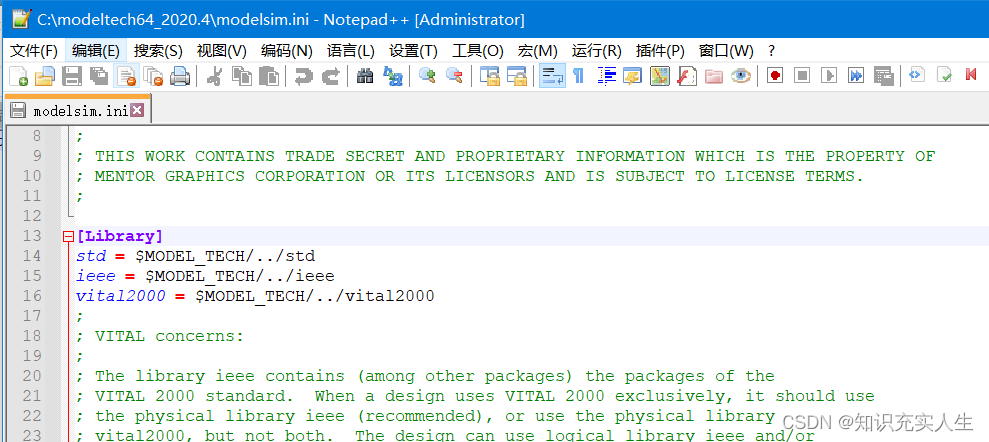This screenshot has height=442, width=989.
Task: Click the Cut scissors icon
Action: pos(214,76)
